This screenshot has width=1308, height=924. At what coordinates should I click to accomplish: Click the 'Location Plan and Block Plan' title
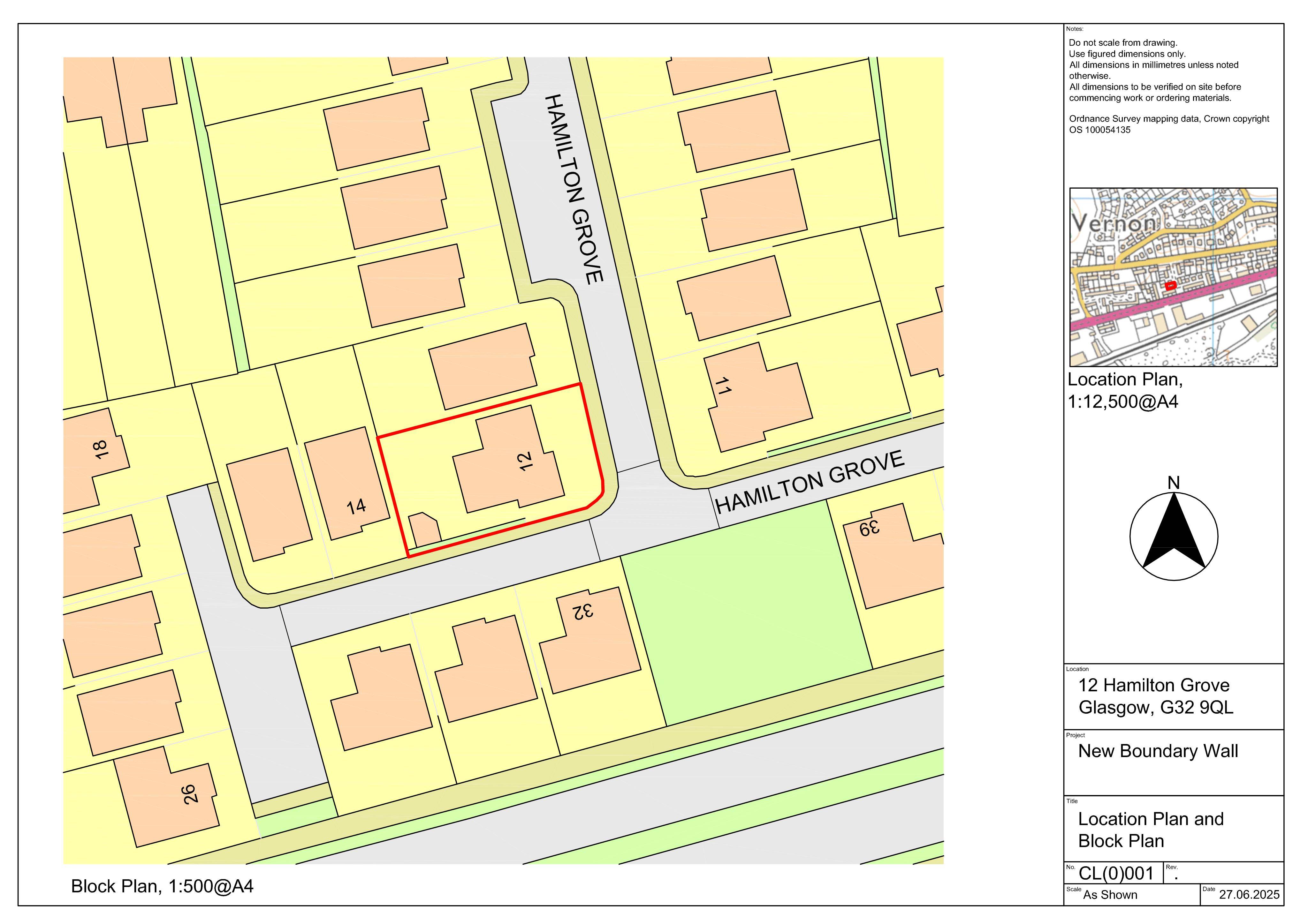[1151, 830]
